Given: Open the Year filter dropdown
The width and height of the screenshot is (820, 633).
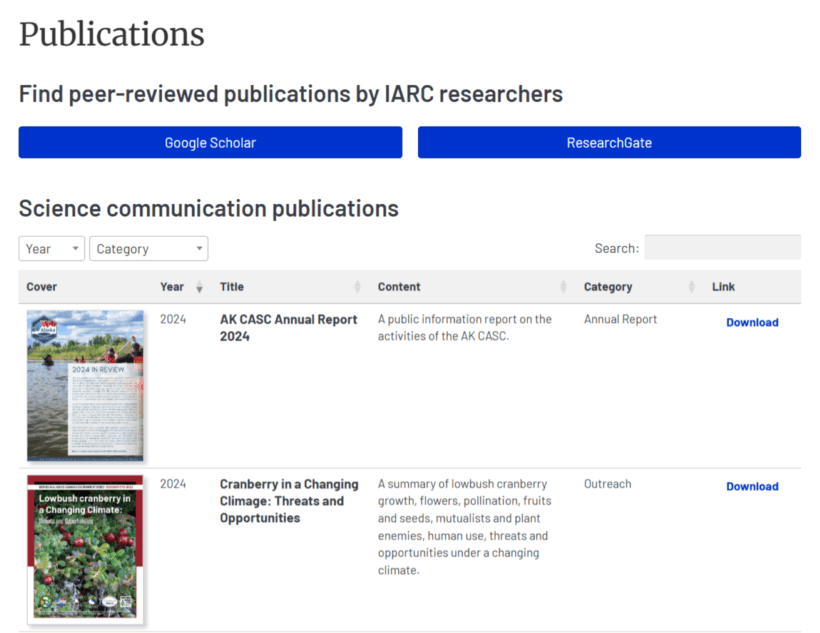Looking at the screenshot, I should point(52,249).
